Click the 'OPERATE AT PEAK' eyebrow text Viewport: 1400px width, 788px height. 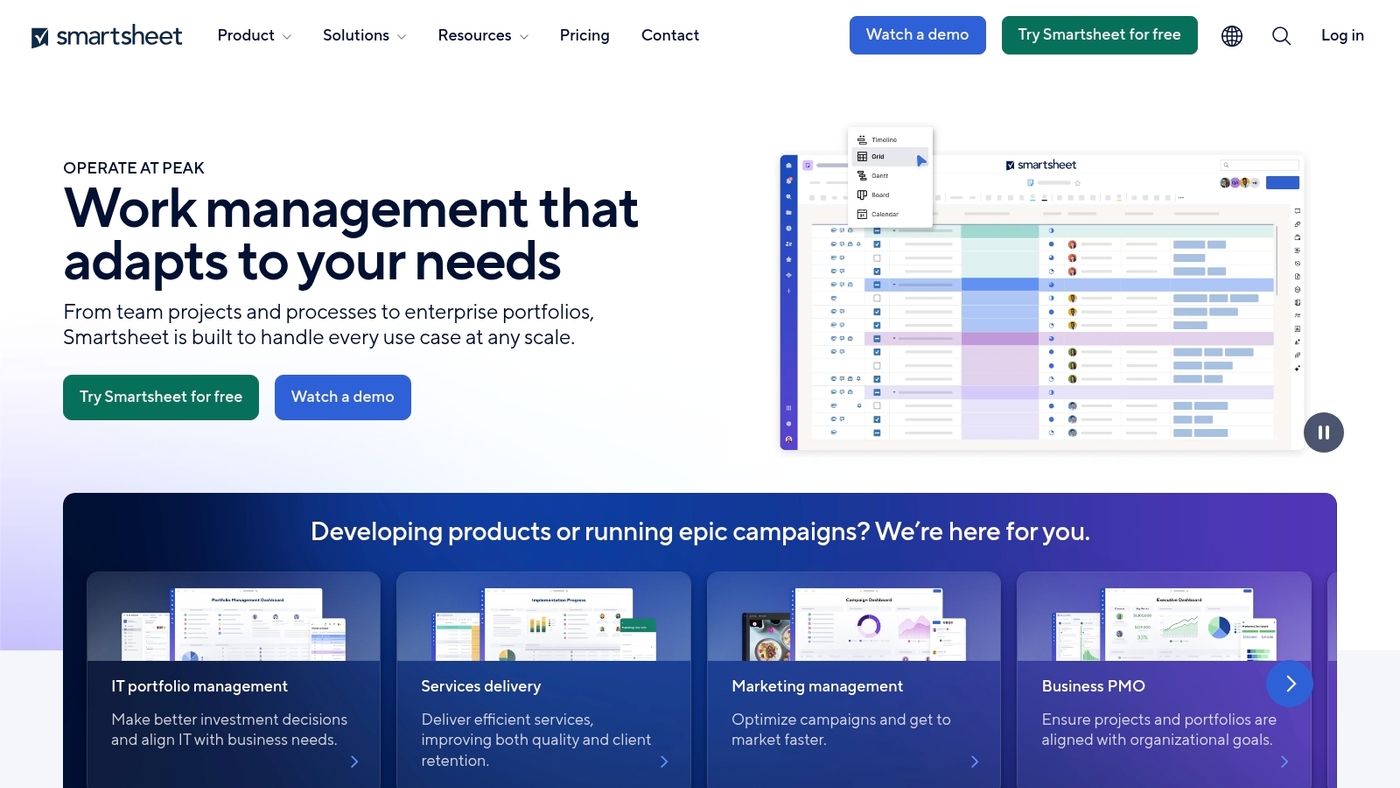[x=134, y=168]
